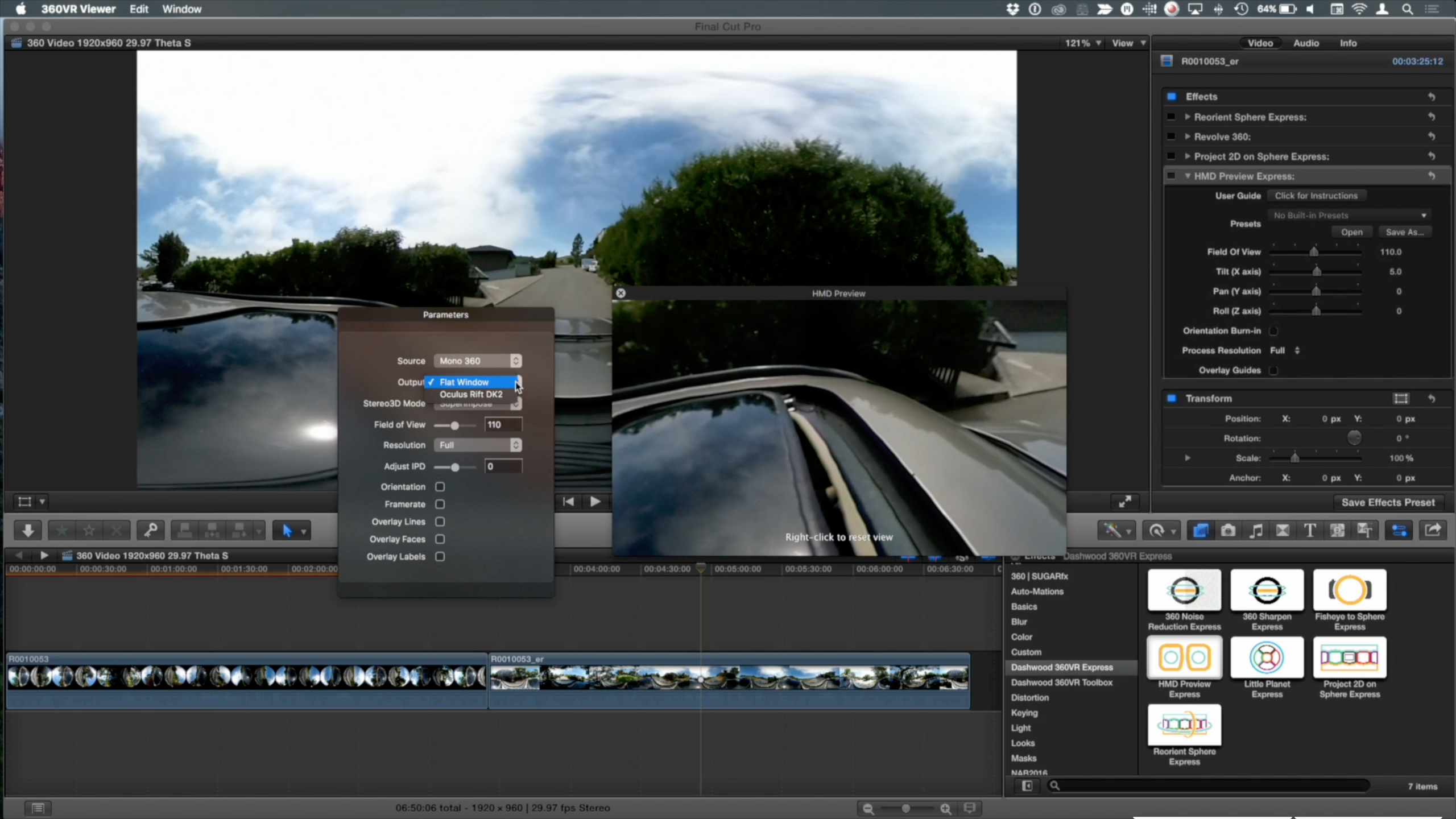This screenshot has width=1456, height=819.
Task: Disable the Transform section blue checkbox
Action: (1172, 399)
